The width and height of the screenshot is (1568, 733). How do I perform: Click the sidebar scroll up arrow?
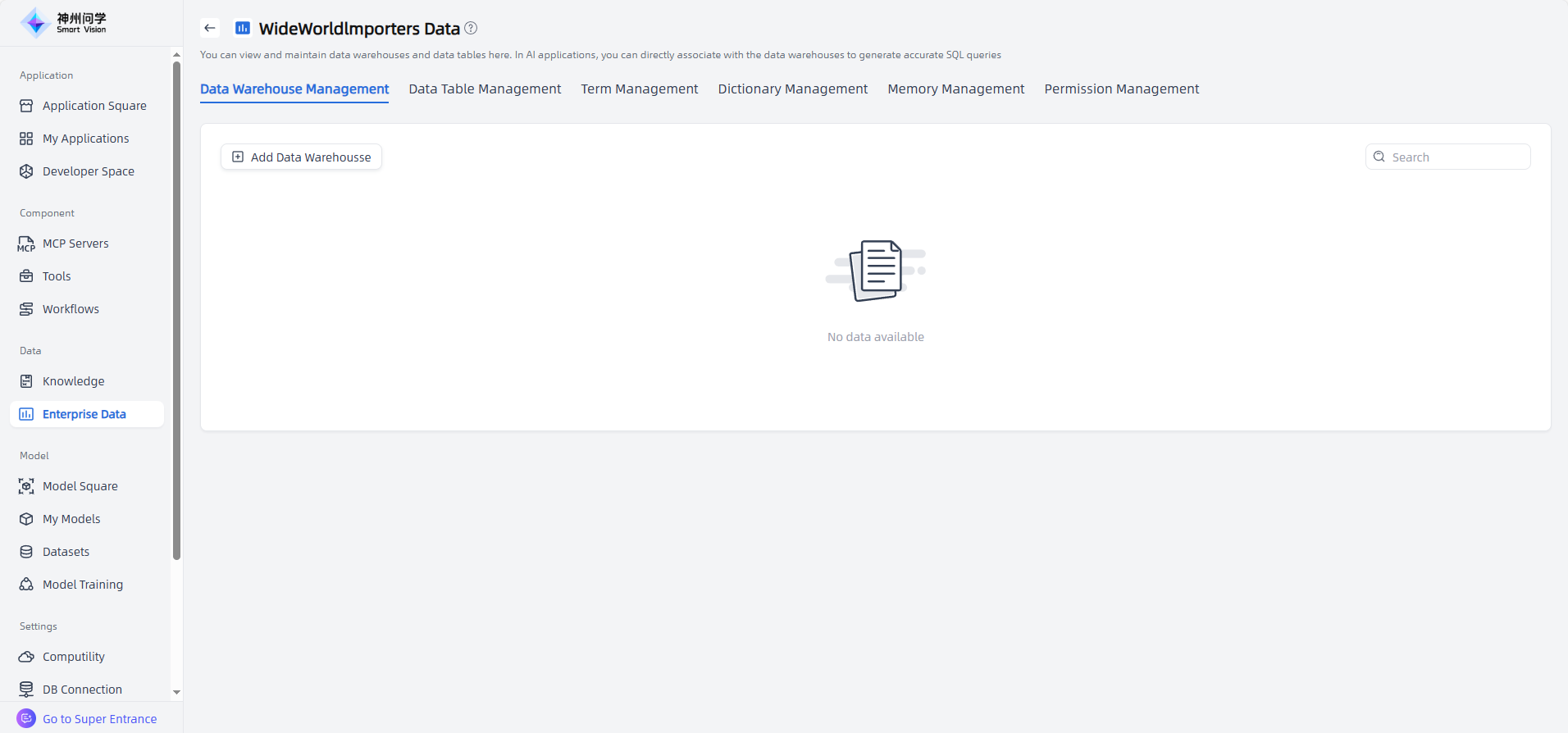point(176,55)
